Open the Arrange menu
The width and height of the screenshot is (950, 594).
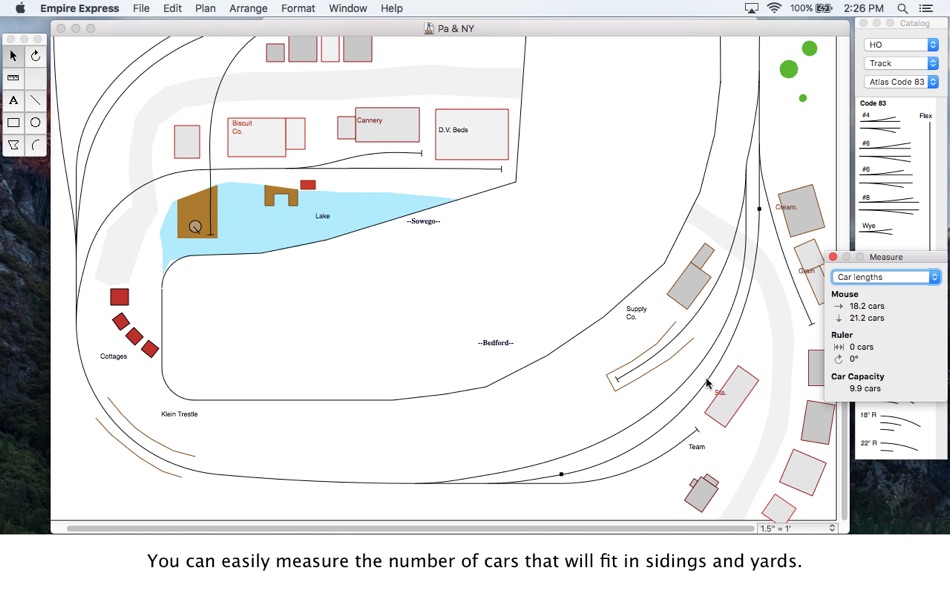point(248,8)
